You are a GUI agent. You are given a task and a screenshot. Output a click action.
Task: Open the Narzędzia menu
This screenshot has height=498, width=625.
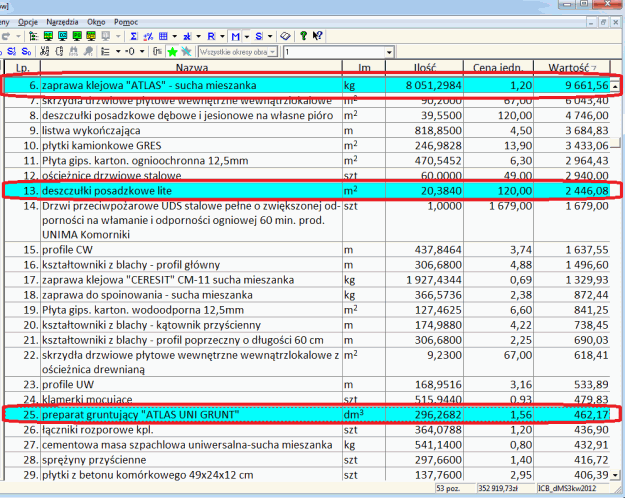(62, 21)
